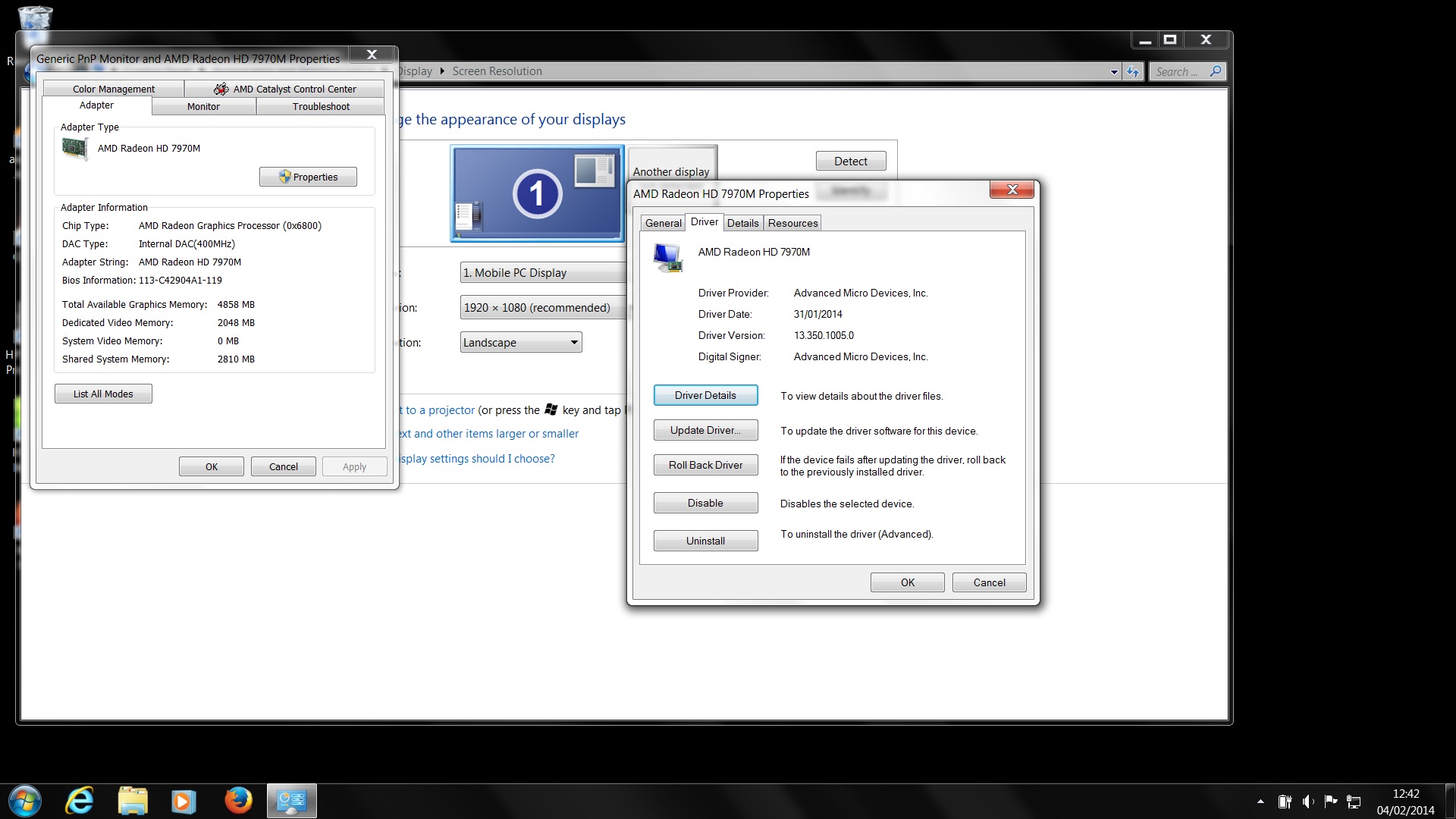
Task: Click the Chip Type AMD Radeon Graphics Processor text
Action: pos(230,226)
